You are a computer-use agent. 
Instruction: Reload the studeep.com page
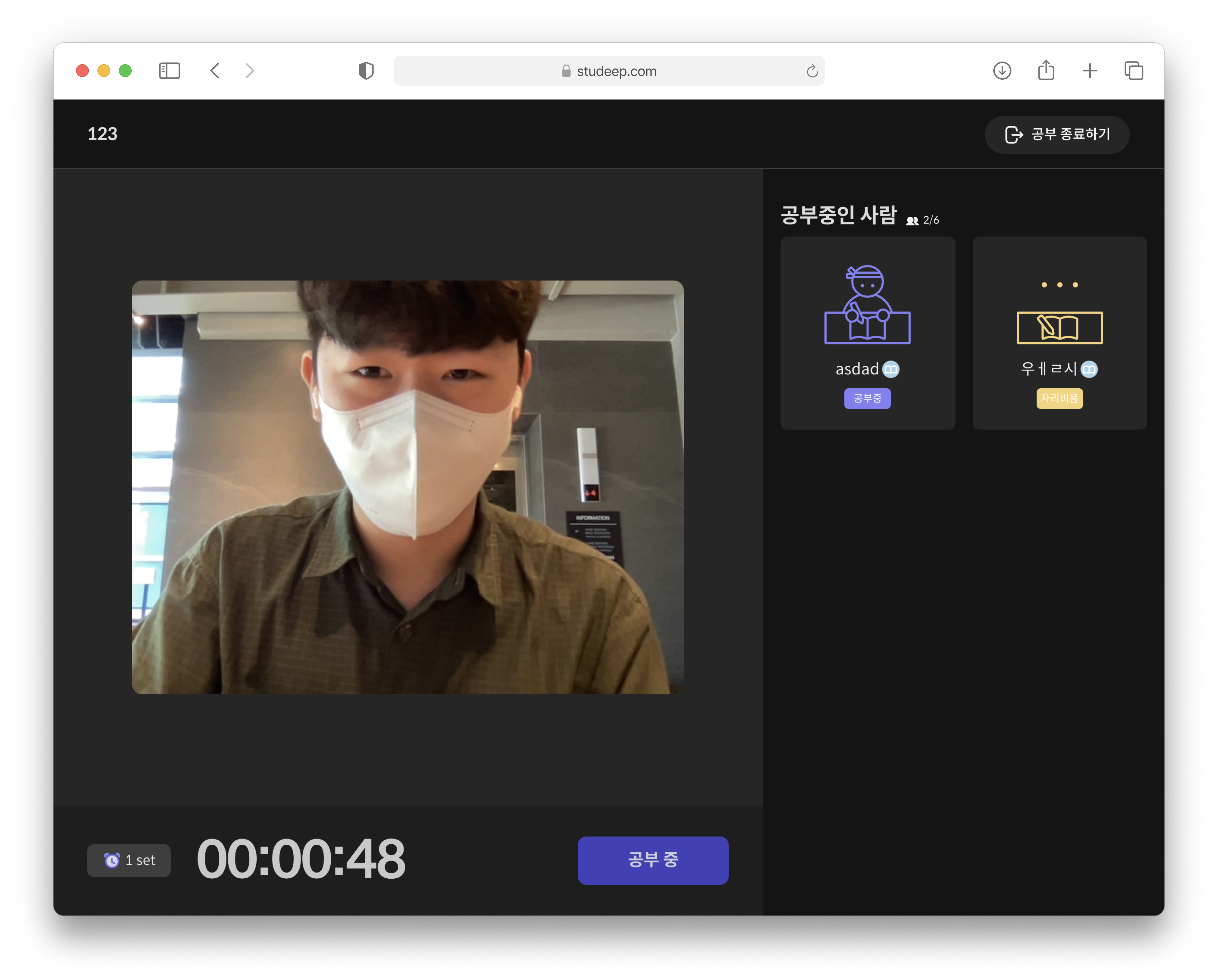812,71
